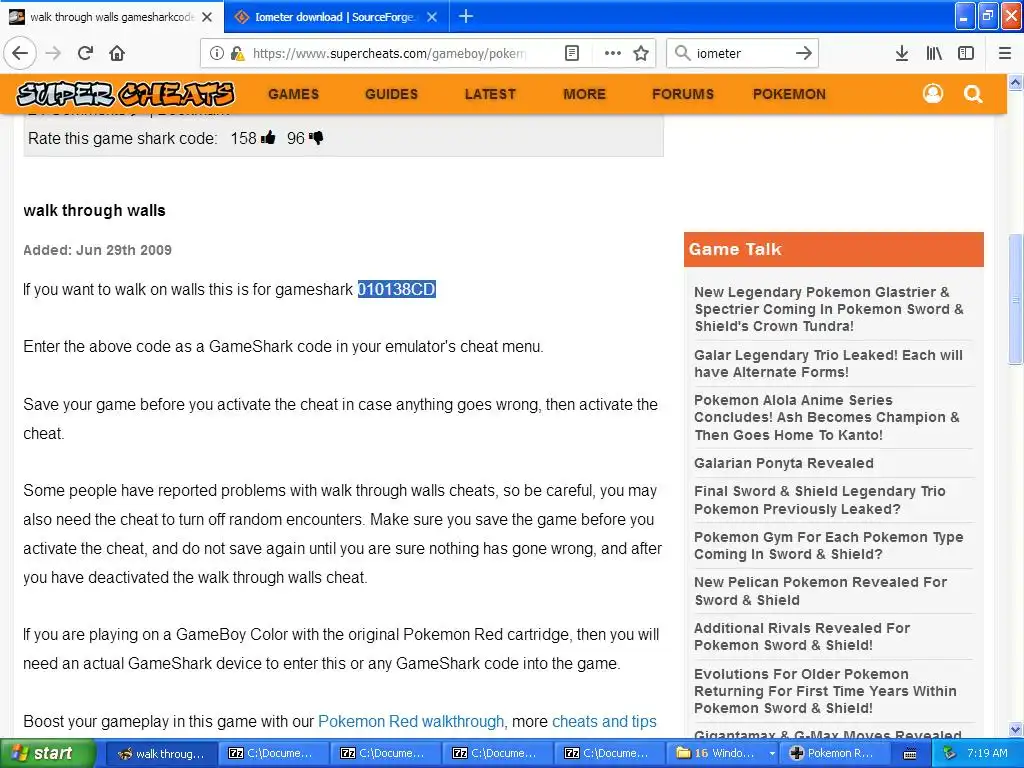Open the browser home page
The image size is (1024, 768).
pos(118,53)
